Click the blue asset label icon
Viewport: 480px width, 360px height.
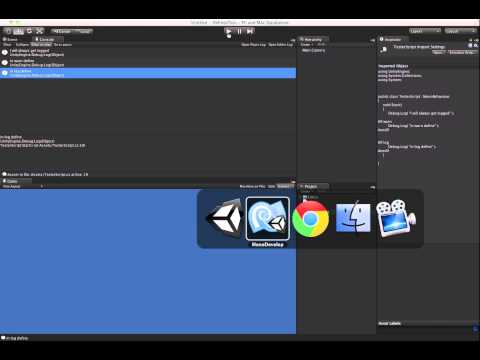[475, 329]
